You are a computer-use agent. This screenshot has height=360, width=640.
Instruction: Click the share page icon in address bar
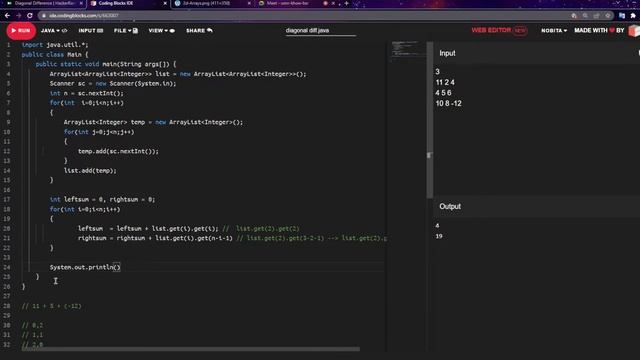pyautogui.click(x=596, y=16)
